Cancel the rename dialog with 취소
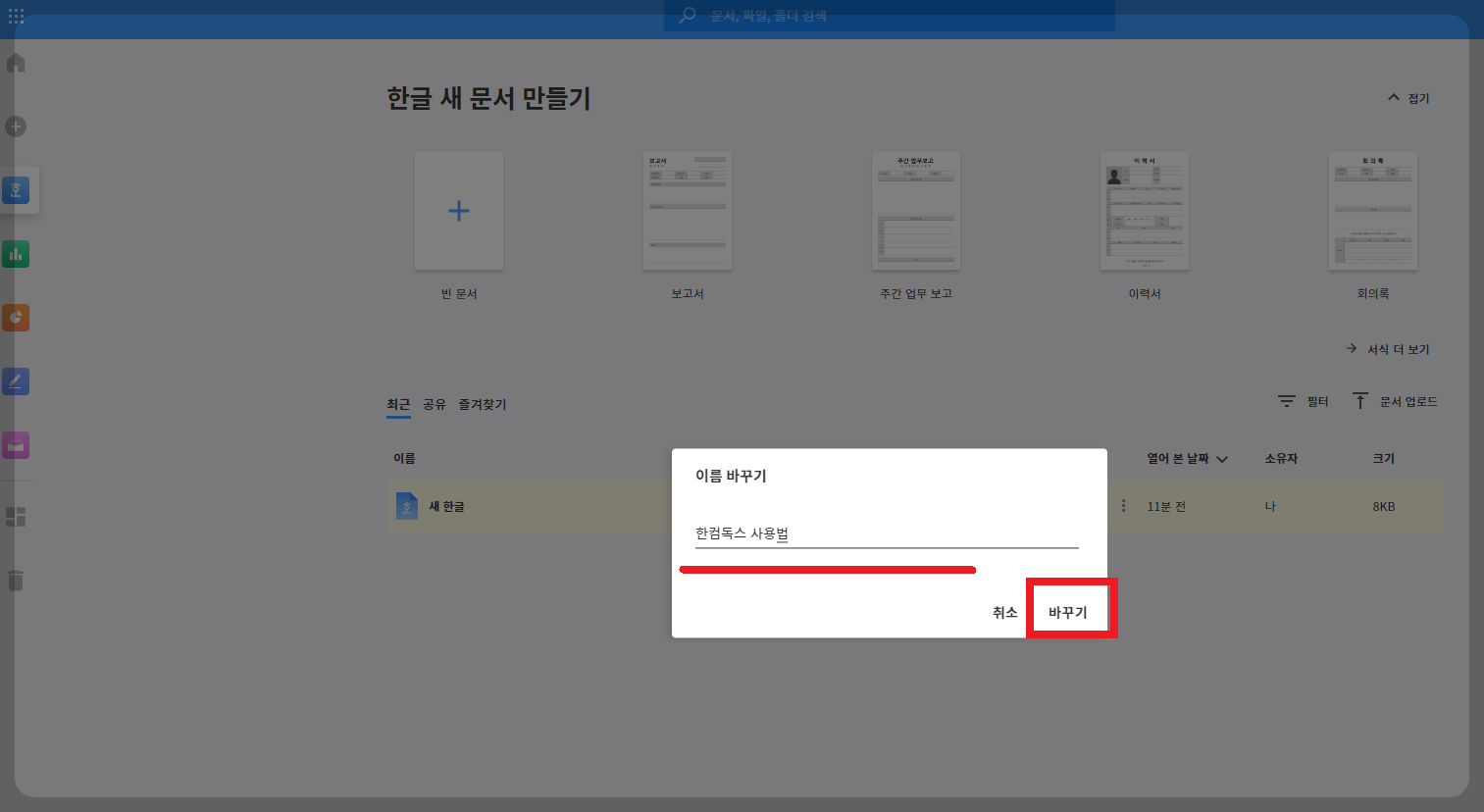Image resolution: width=1484 pixels, height=812 pixels. (x=1005, y=612)
